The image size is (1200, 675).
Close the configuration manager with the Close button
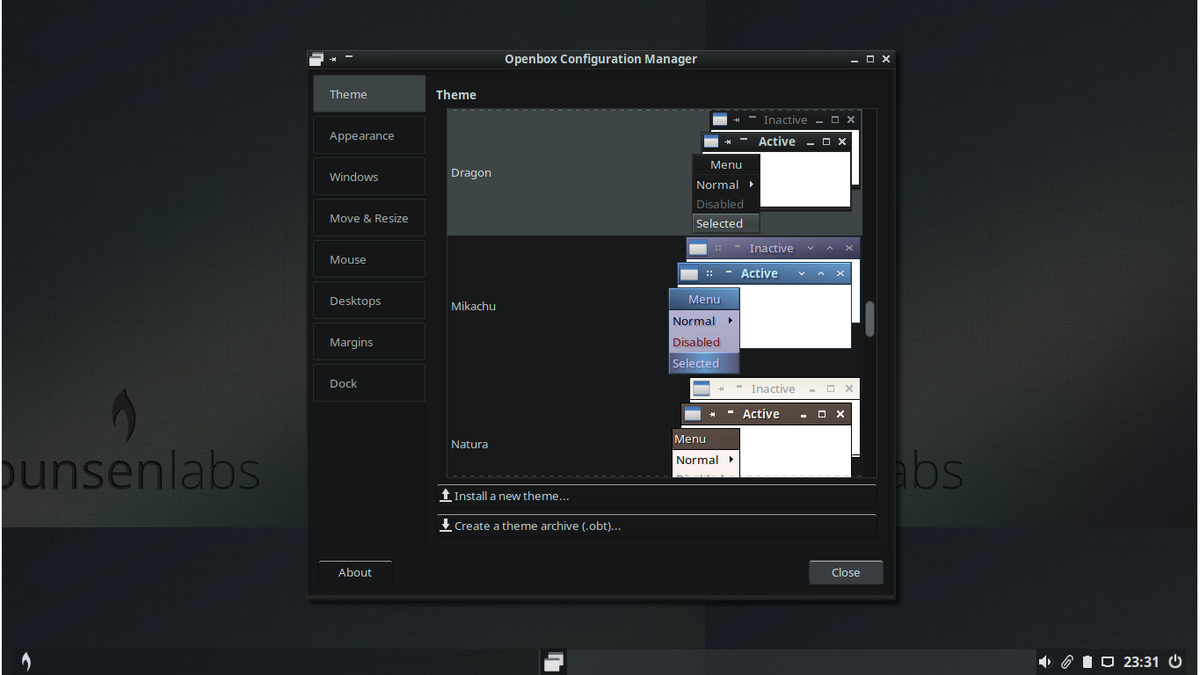pos(845,572)
